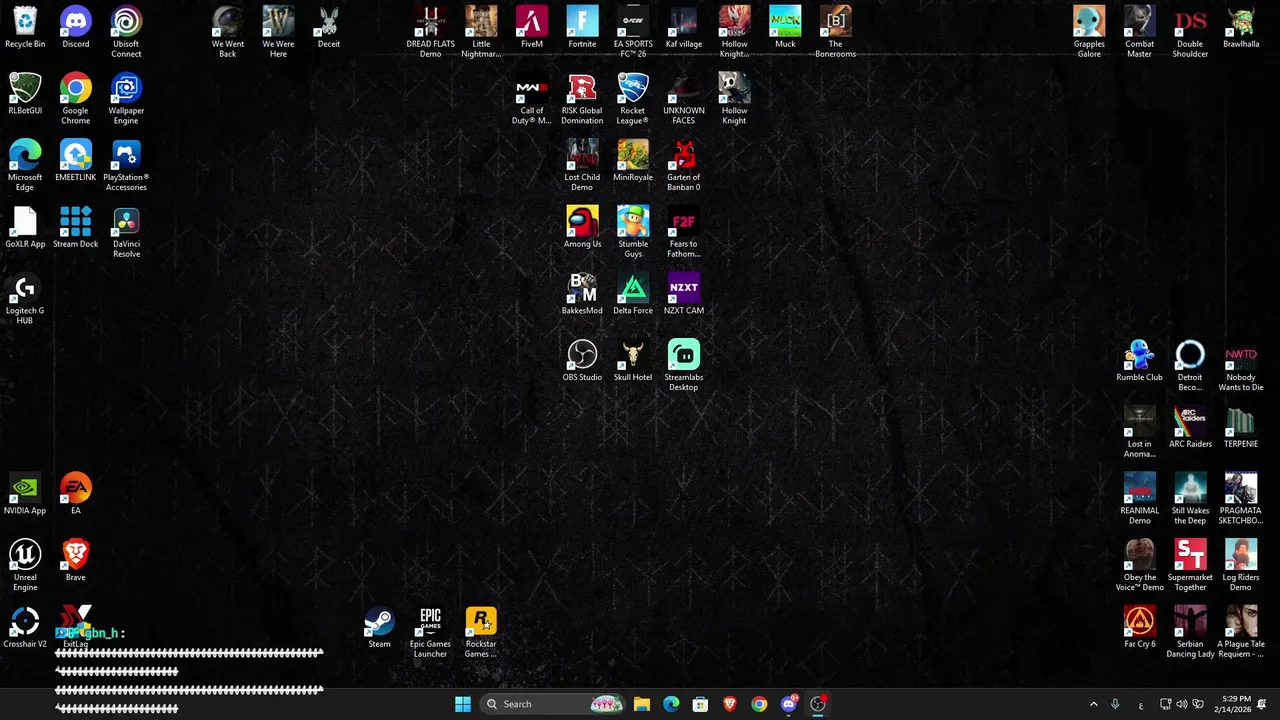The width and height of the screenshot is (1280, 720).
Task: Open the Logitech G HUB icon
Action: tap(25, 299)
